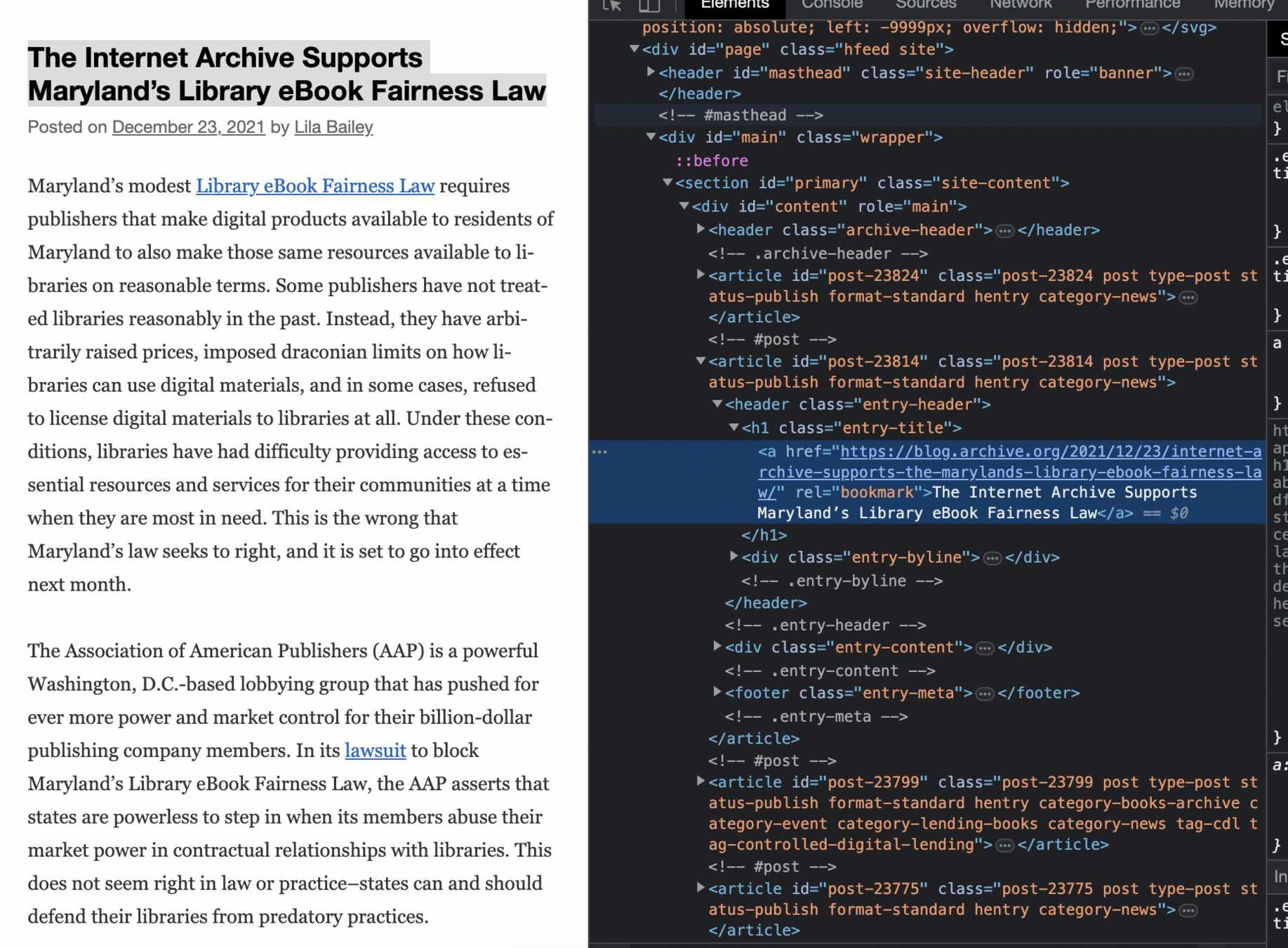Switch to the Console tab
The height and width of the screenshot is (948, 1288).
point(832,5)
